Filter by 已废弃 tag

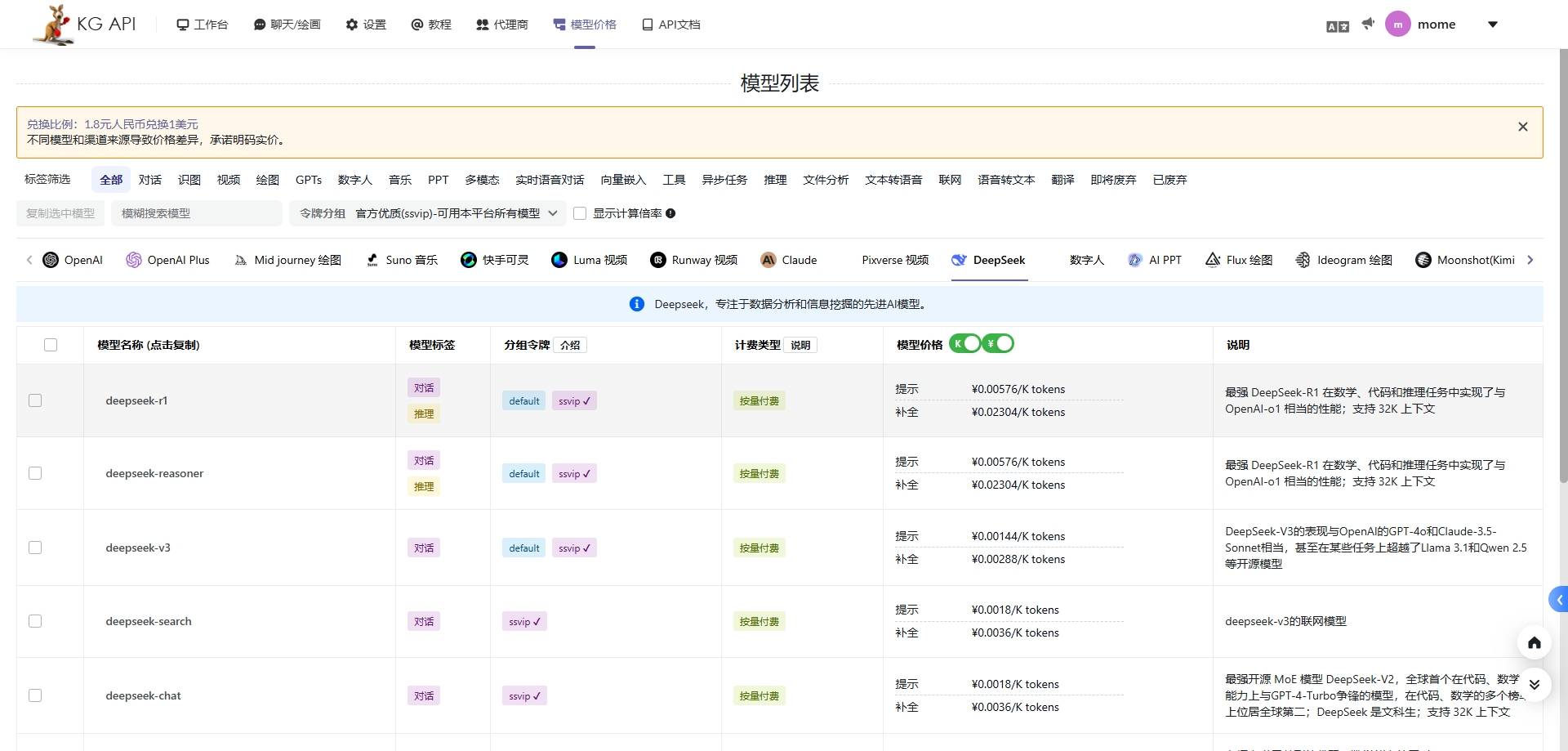pos(1169,180)
